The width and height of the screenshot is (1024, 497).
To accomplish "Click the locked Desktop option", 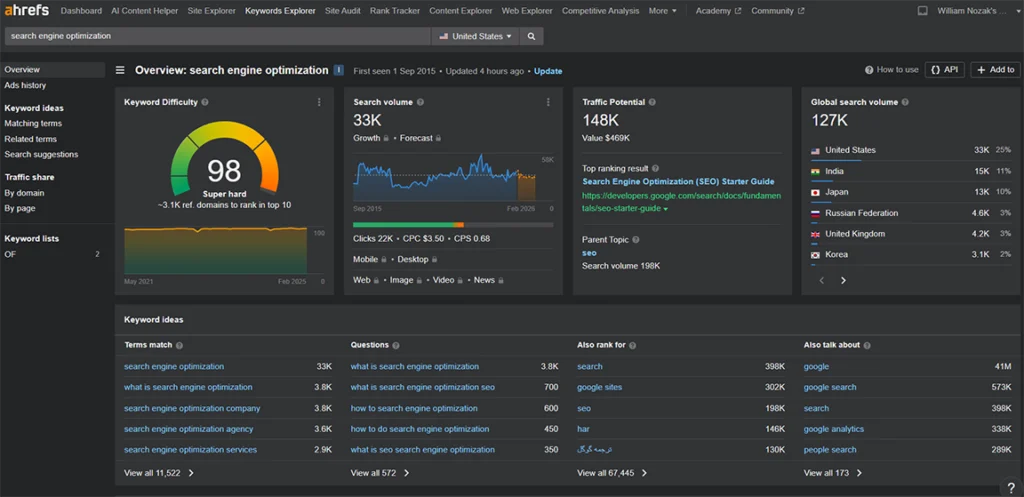I will [x=417, y=259].
